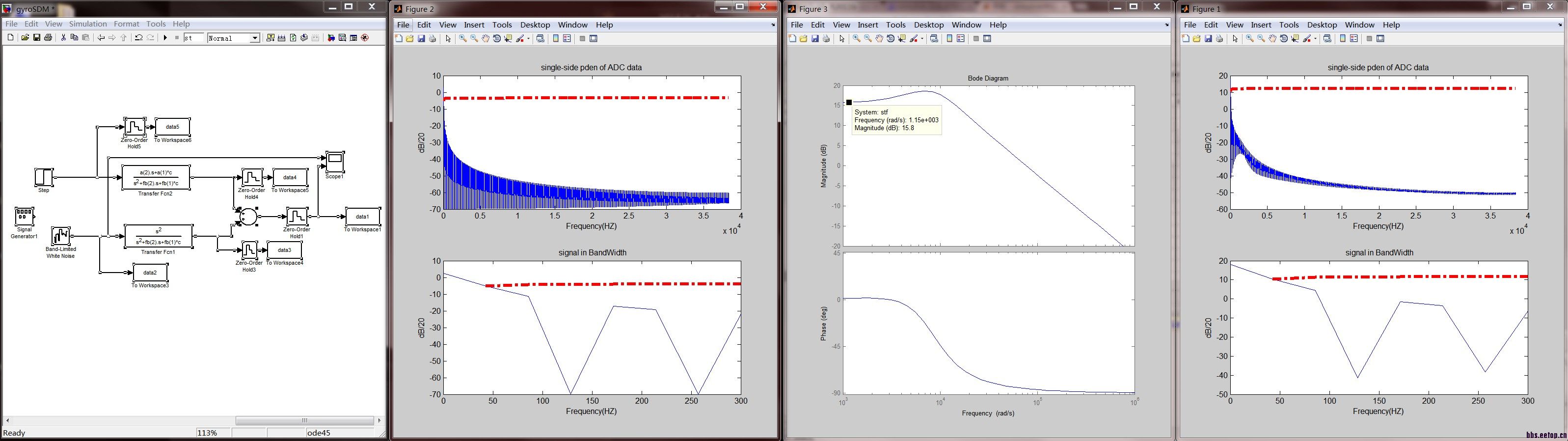
Task: Open the Simulink Library Browser icon
Action: [x=331, y=38]
